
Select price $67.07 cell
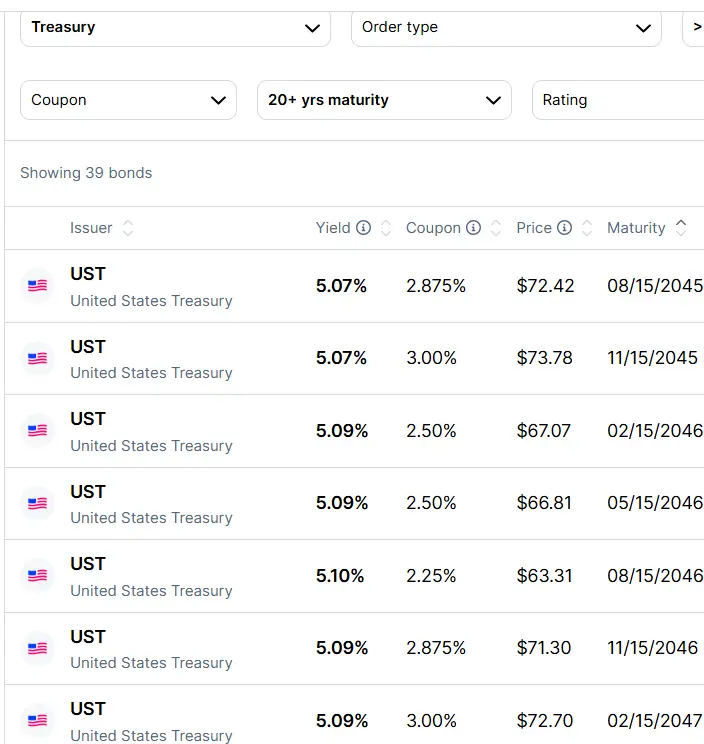pyautogui.click(x=544, y=431)
